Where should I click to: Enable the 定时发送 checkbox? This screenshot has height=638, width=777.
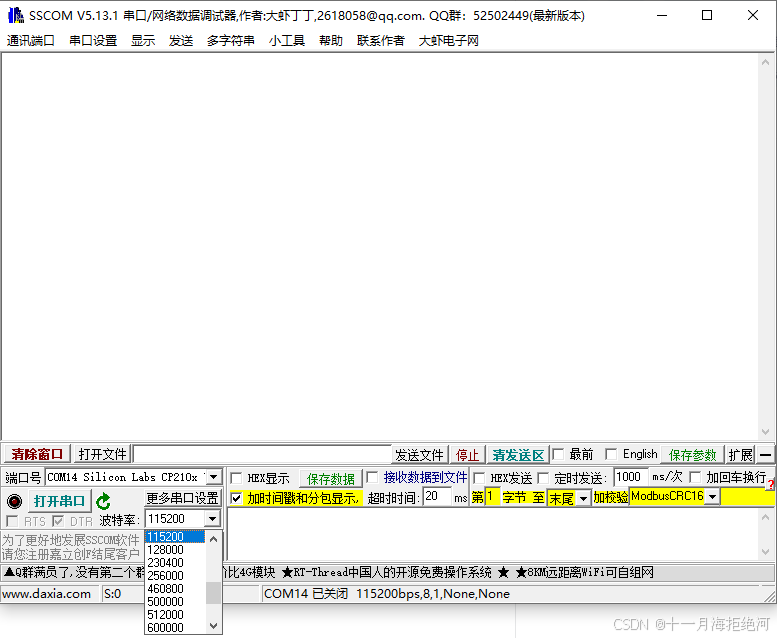pyautogui.click(x=544, y=478)
